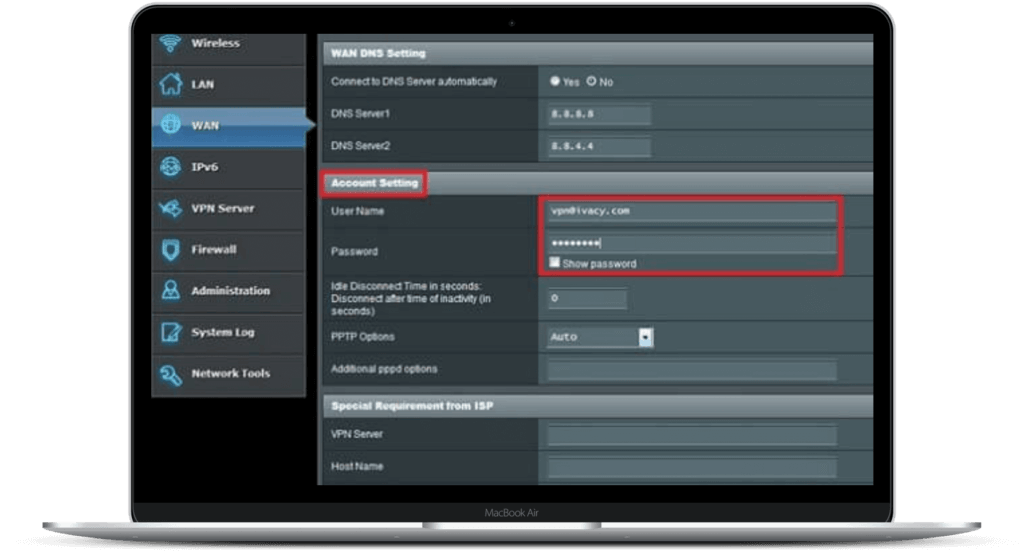Go to IPv6 settings
The height and width of the screenshot is (551, 1024).
(229, 167)
